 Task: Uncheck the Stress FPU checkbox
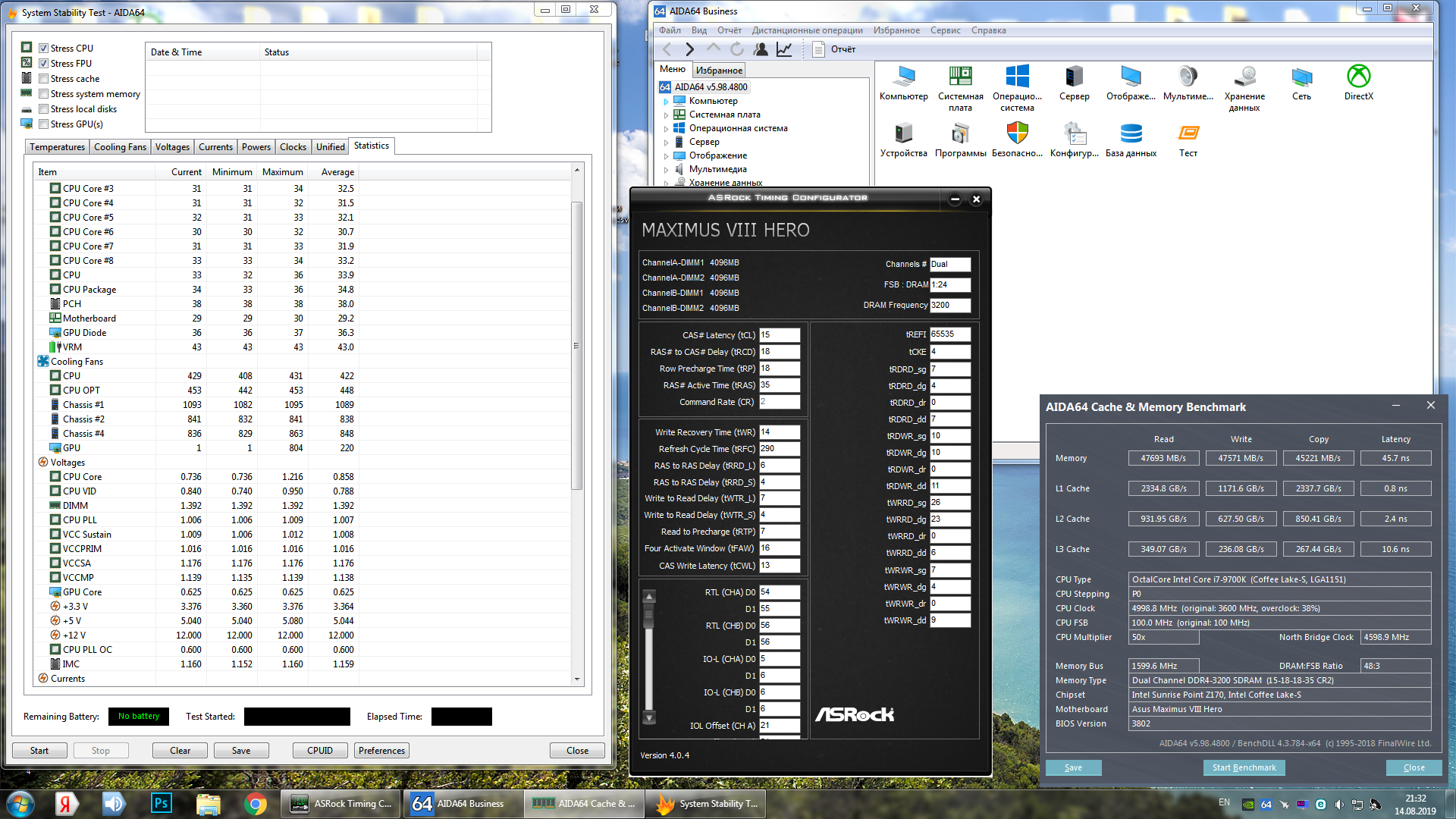44,64
